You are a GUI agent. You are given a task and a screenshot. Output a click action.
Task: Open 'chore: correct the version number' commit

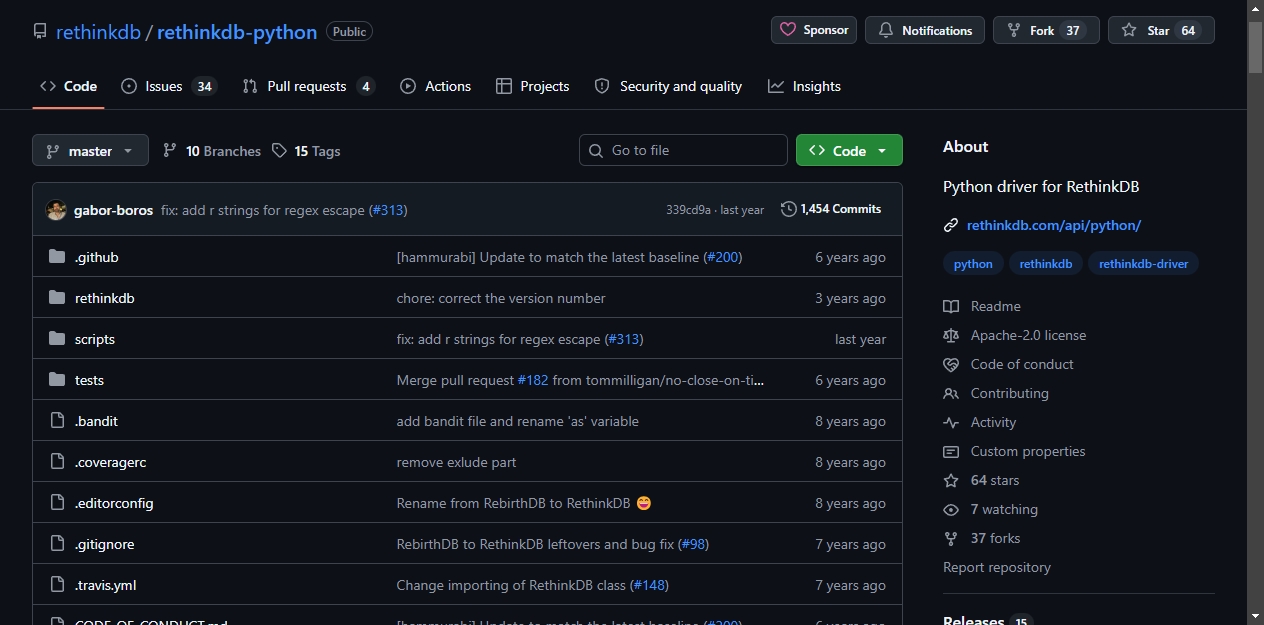(x=501, y=298)
